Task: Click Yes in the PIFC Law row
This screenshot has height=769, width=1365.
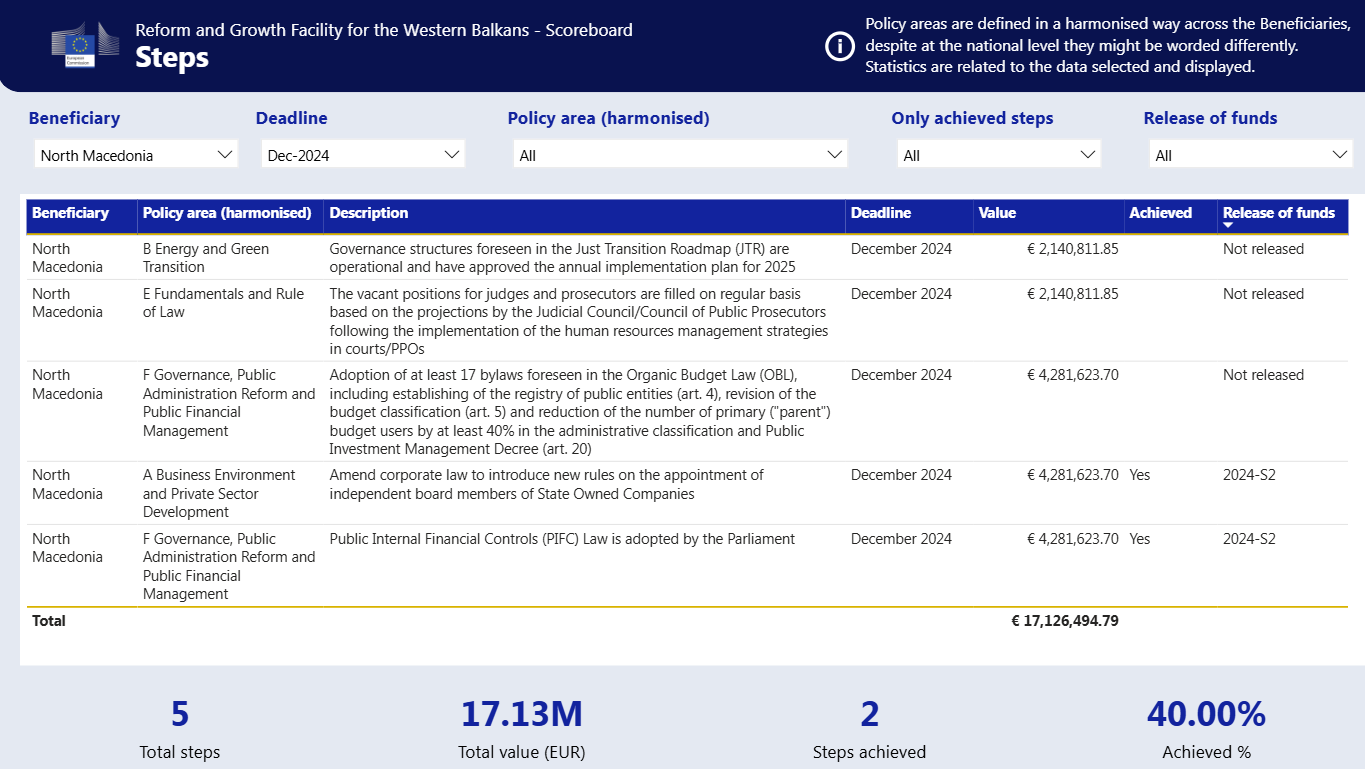Action: click(x=1140, y=539)
